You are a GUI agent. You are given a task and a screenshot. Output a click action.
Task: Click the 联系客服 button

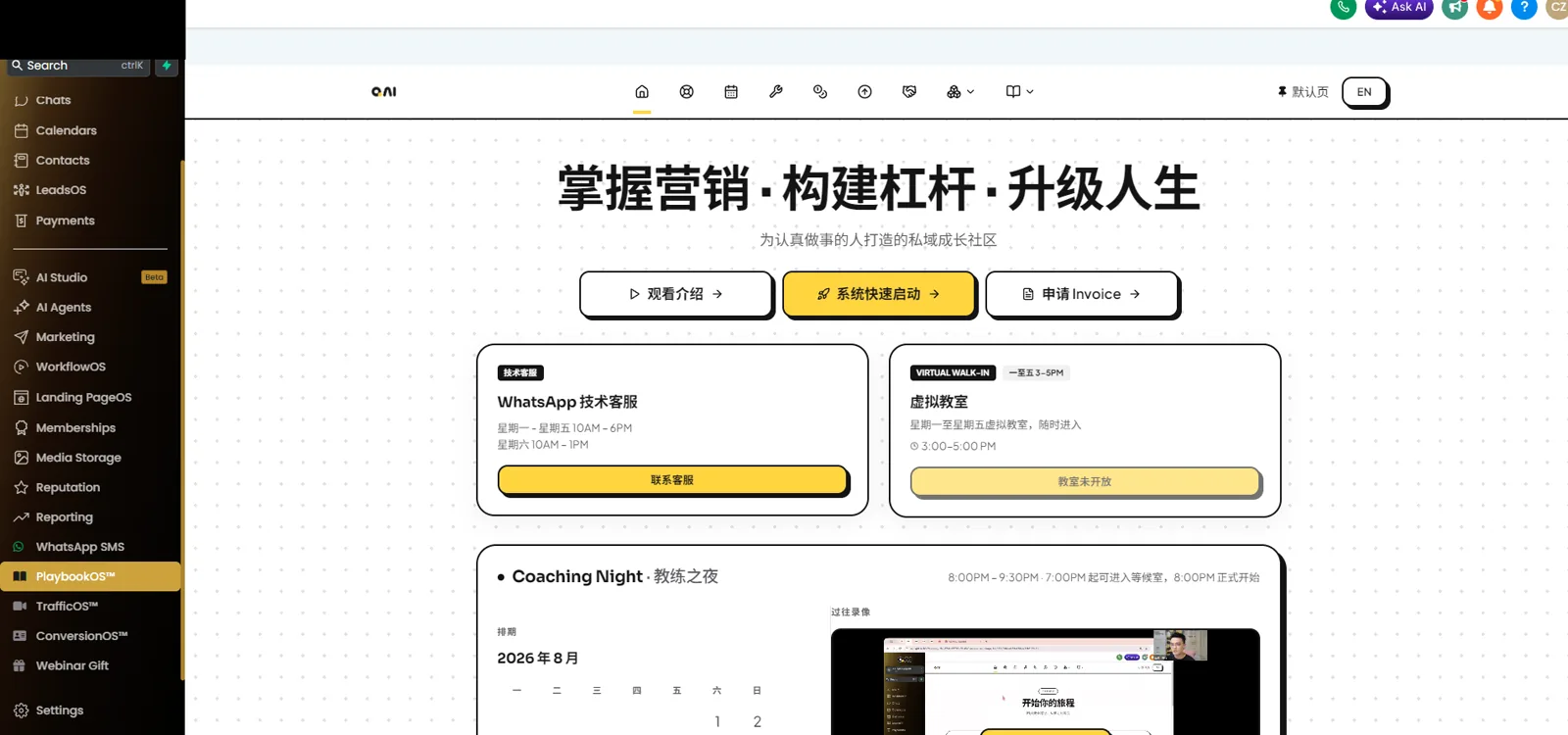[672, 480]
